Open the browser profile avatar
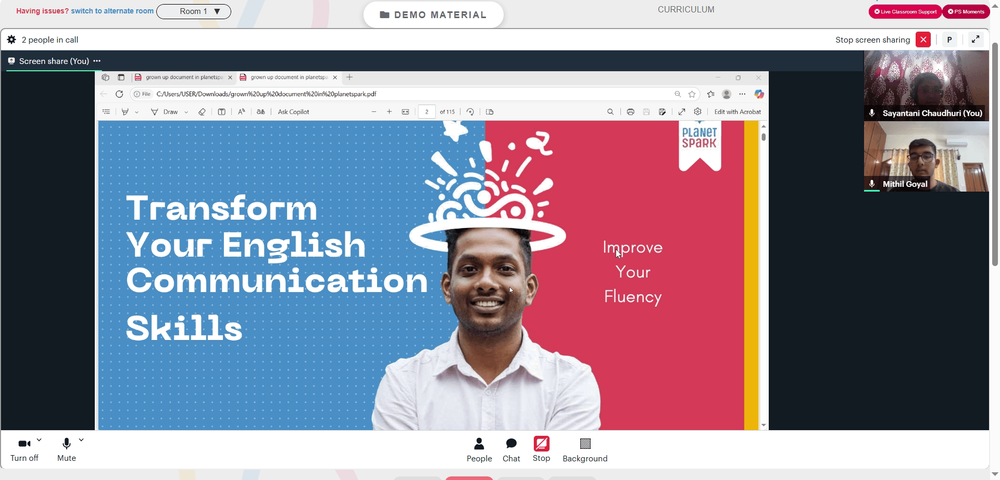The image size is (1000, 480). click(726, 94)
